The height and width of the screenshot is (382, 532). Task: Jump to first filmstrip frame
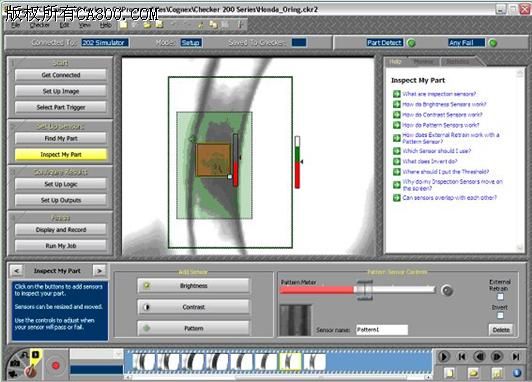461,357
